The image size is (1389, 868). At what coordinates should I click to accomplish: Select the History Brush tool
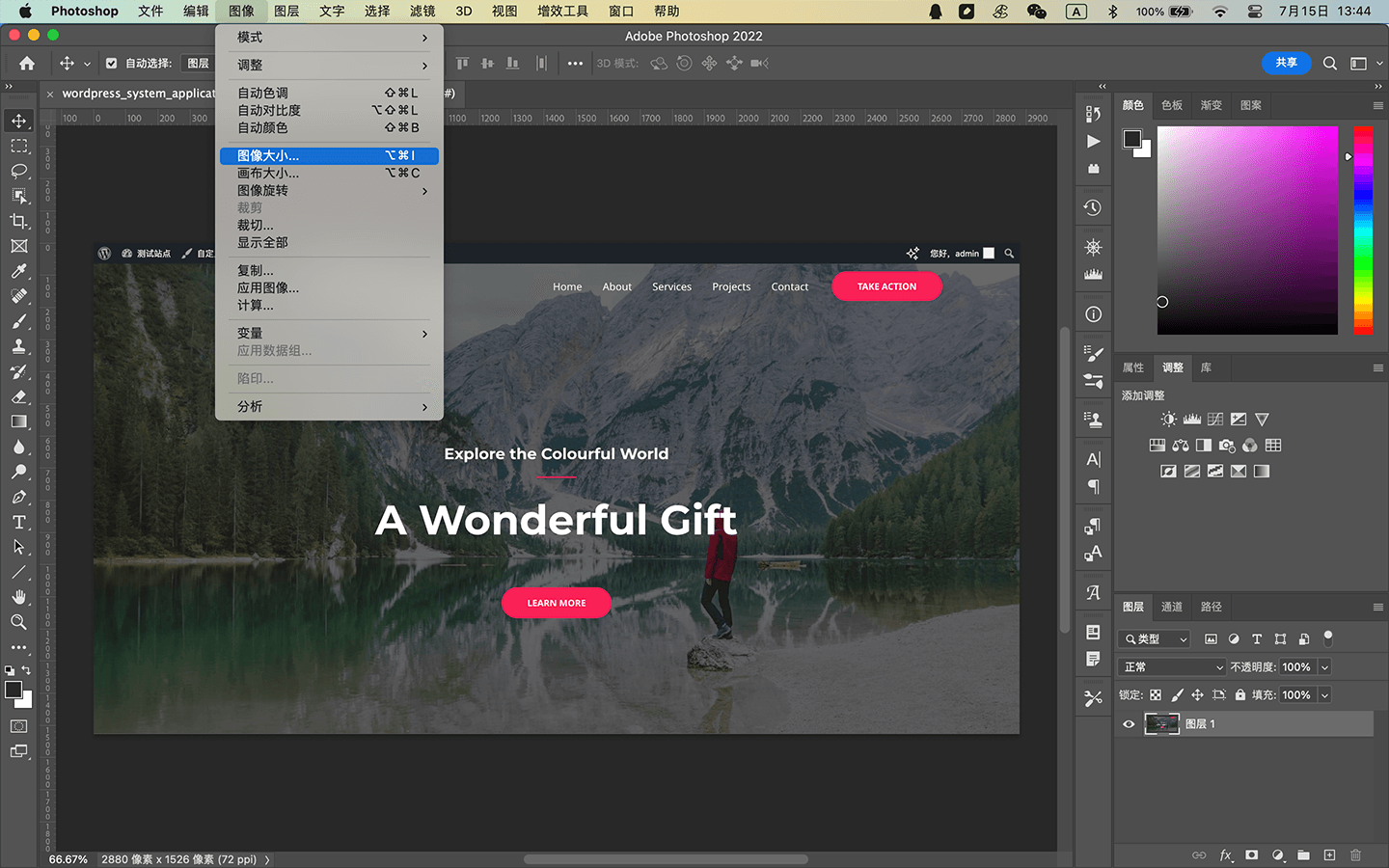18,371
